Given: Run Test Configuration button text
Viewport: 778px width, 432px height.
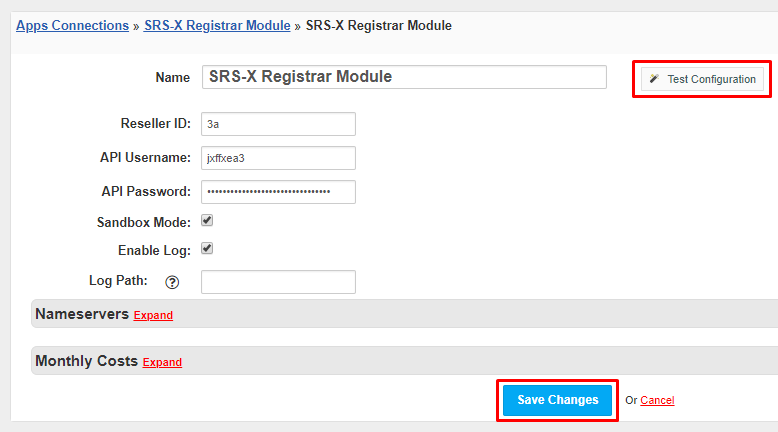Looking at the screenshot, I should [712, 79].
